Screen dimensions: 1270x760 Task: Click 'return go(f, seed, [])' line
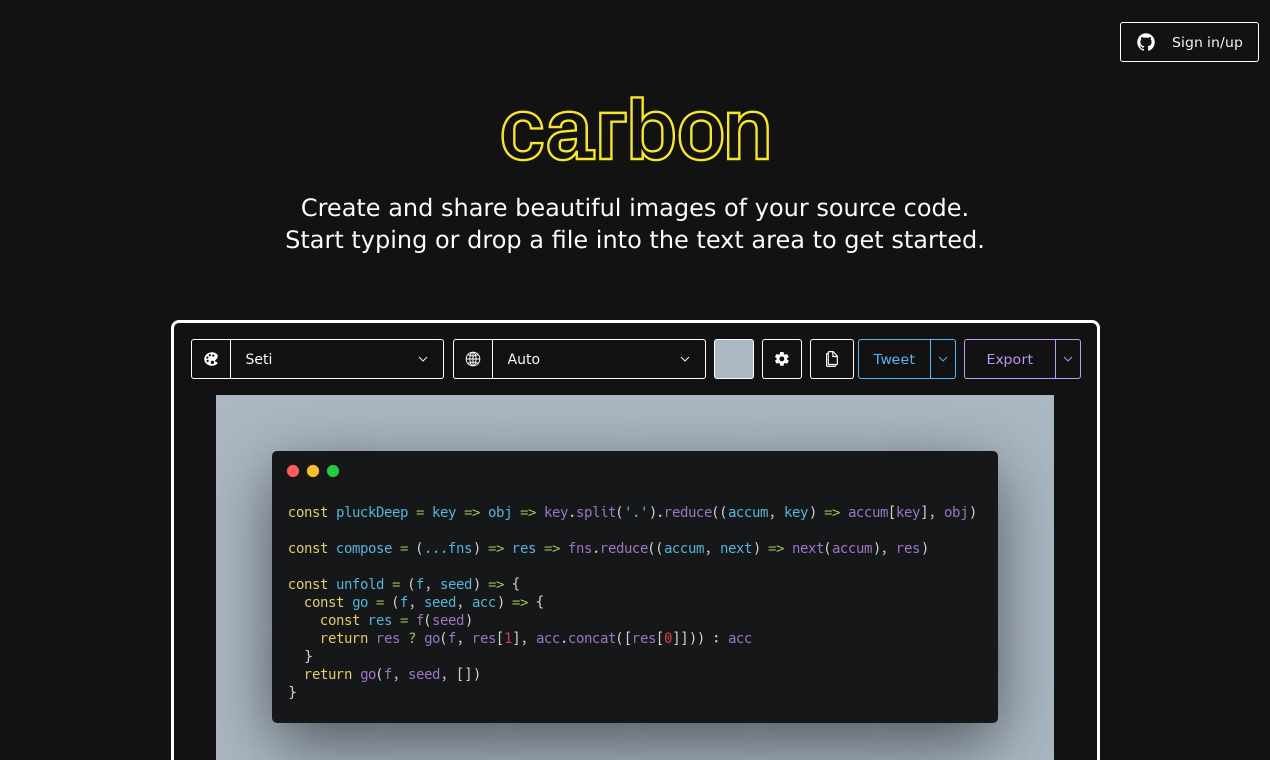[x=392, y=674]
